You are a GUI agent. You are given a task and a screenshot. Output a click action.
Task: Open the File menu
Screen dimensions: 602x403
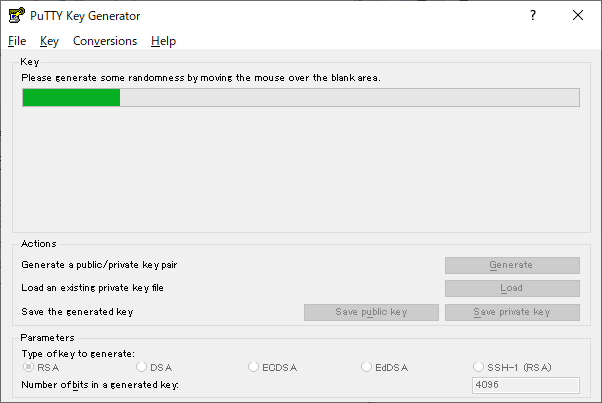coord(17,41)
